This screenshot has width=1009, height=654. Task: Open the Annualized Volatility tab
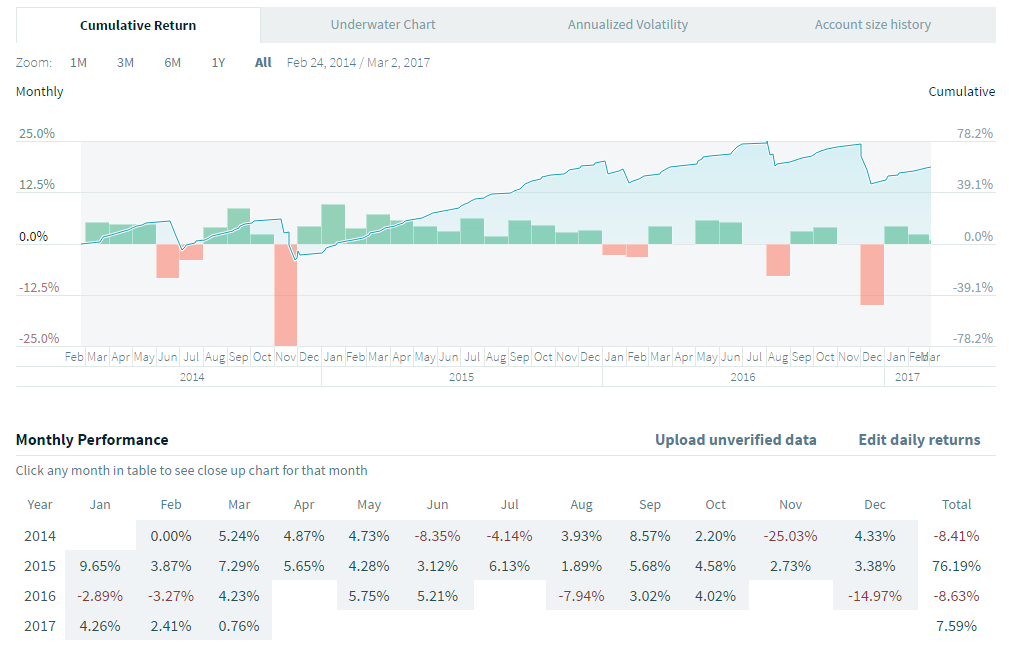[628, 25]
